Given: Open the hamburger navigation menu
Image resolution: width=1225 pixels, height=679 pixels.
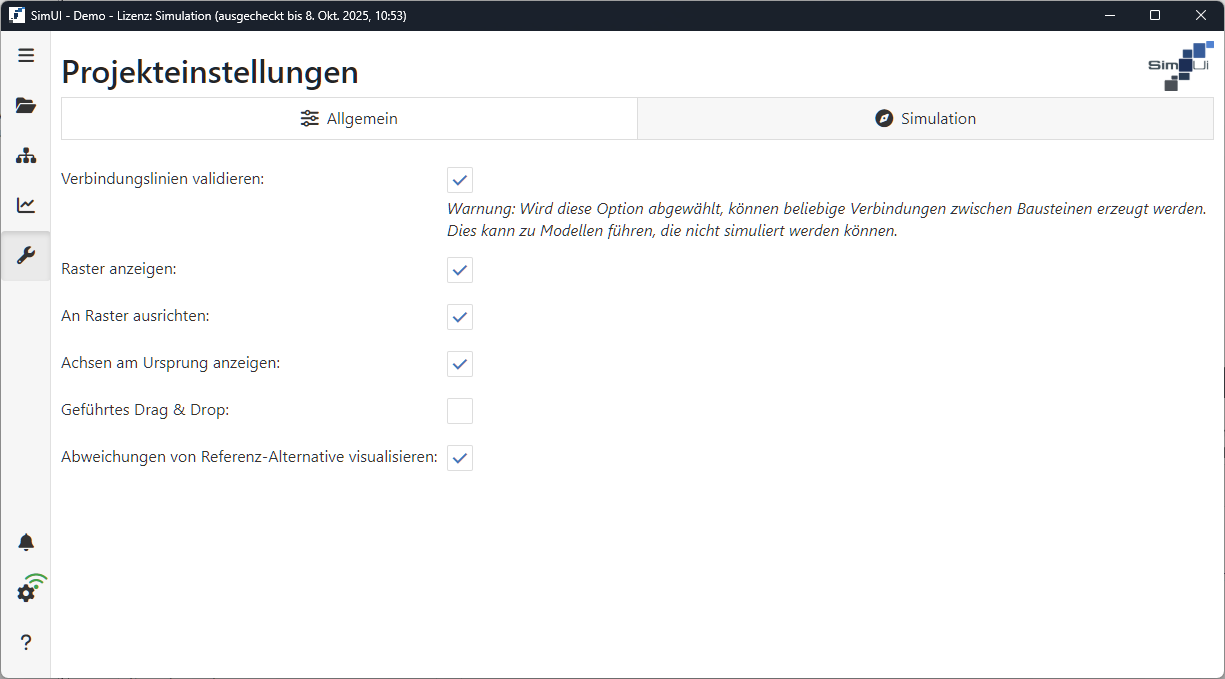Looking at the screenshot, I should [x=25, y=55].
